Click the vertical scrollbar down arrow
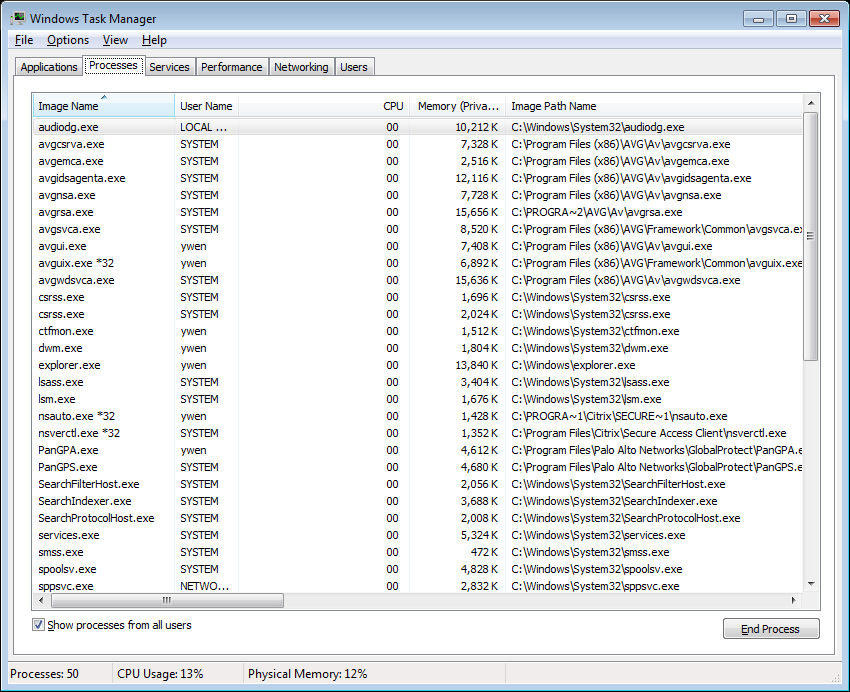Screen dimensions: 850x692 (811, 584)
